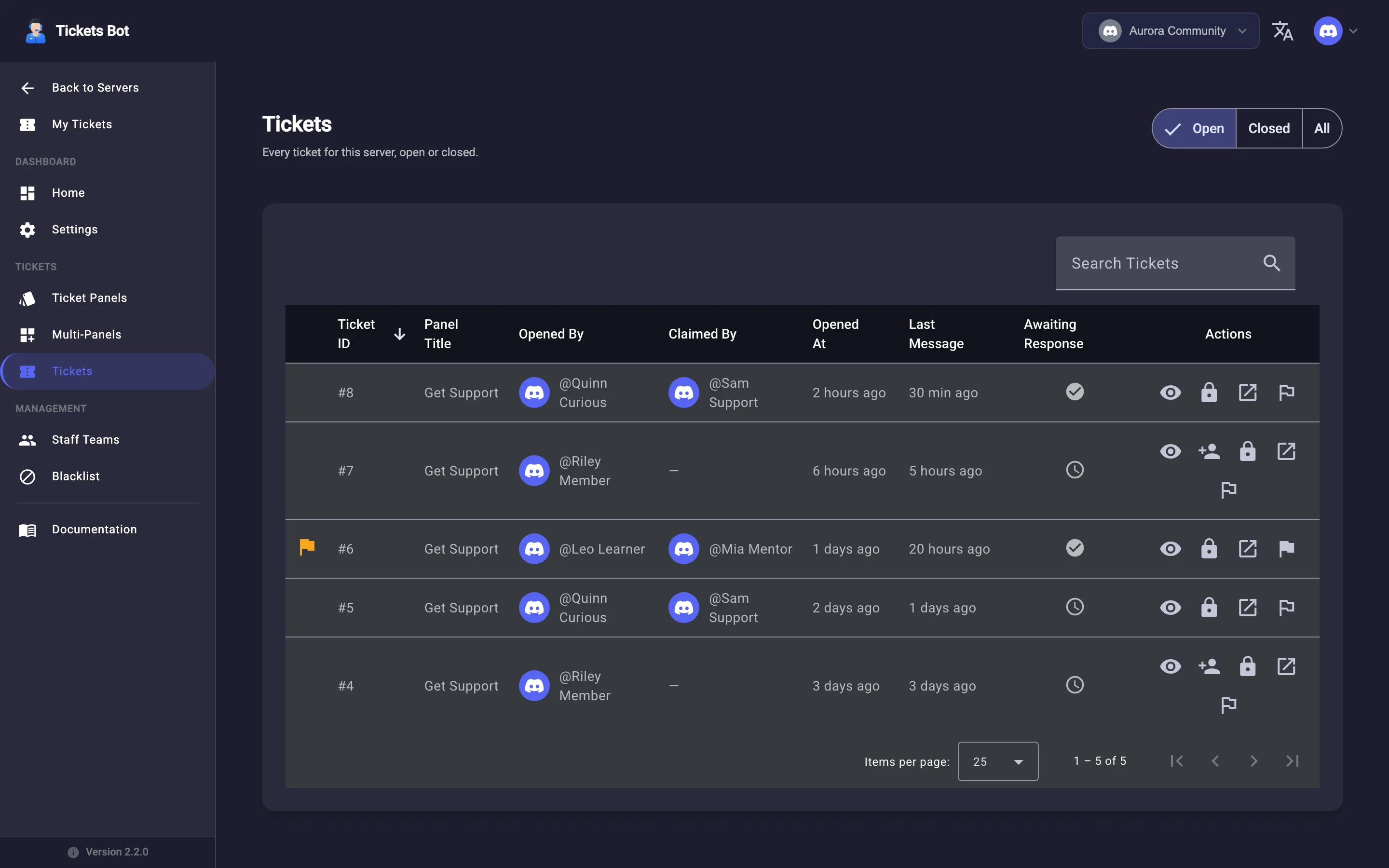Open ticket #5 via external link icon
Screen dimensions: 1389x868
(1247, 608)
